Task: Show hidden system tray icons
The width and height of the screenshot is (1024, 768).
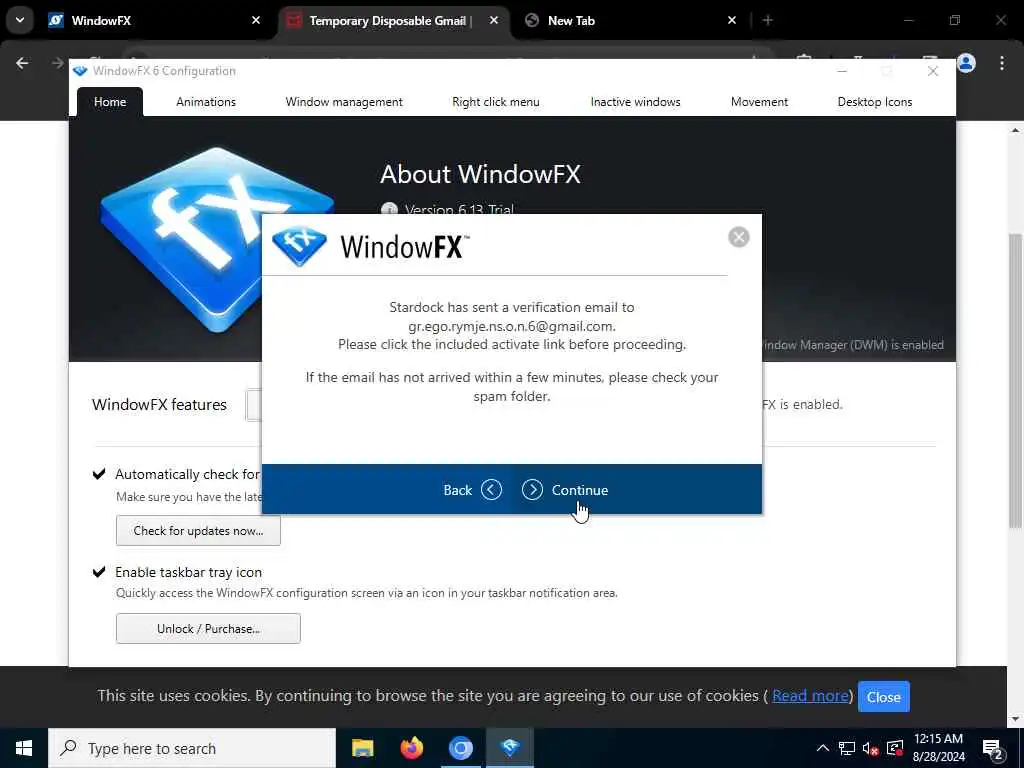Action: pyautogui.click(x=823, y=748)
